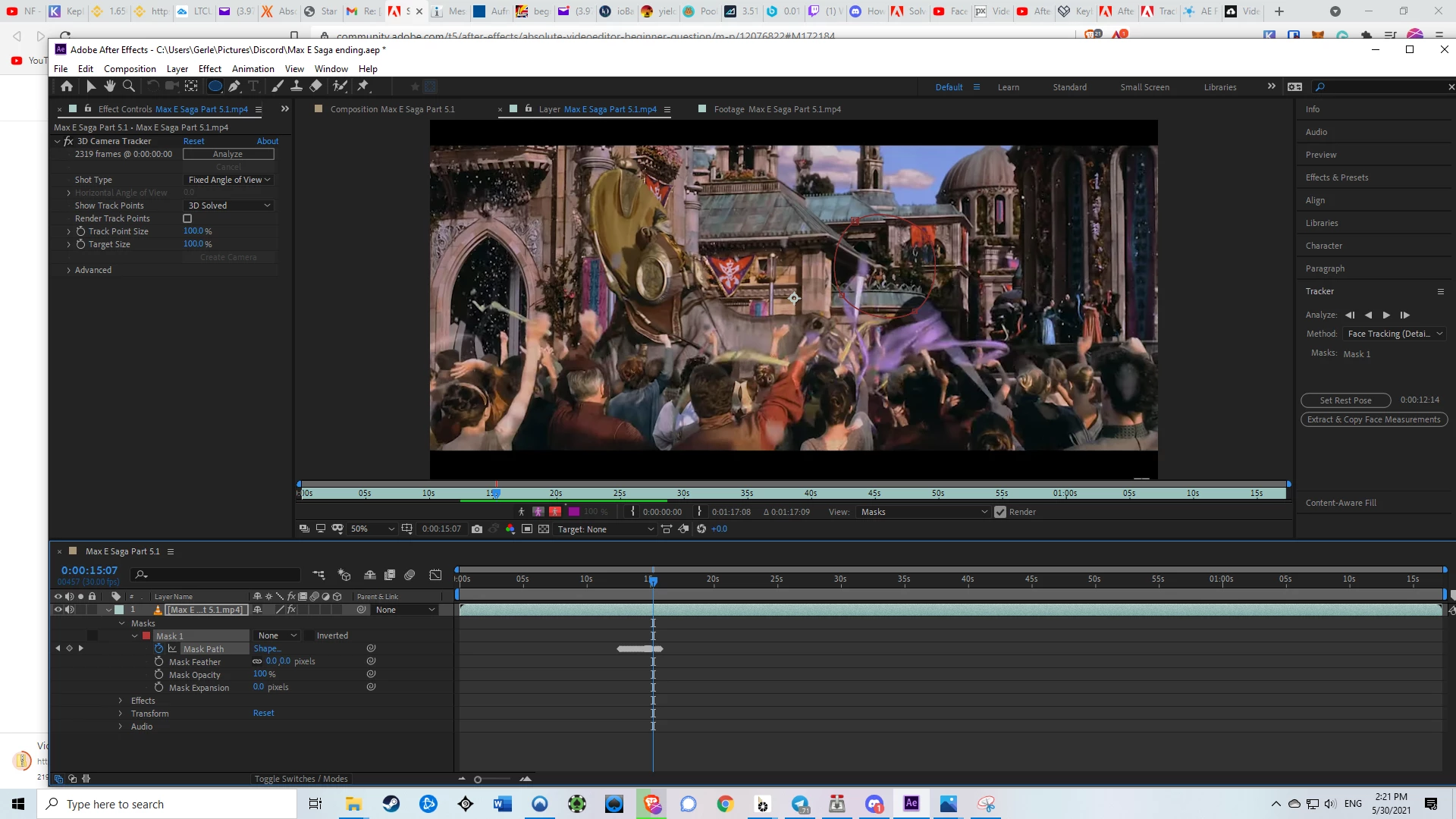Select the Zoom tool in toolbar
The height and width of the screenshot is (819, 1456).
coord(129,86)
